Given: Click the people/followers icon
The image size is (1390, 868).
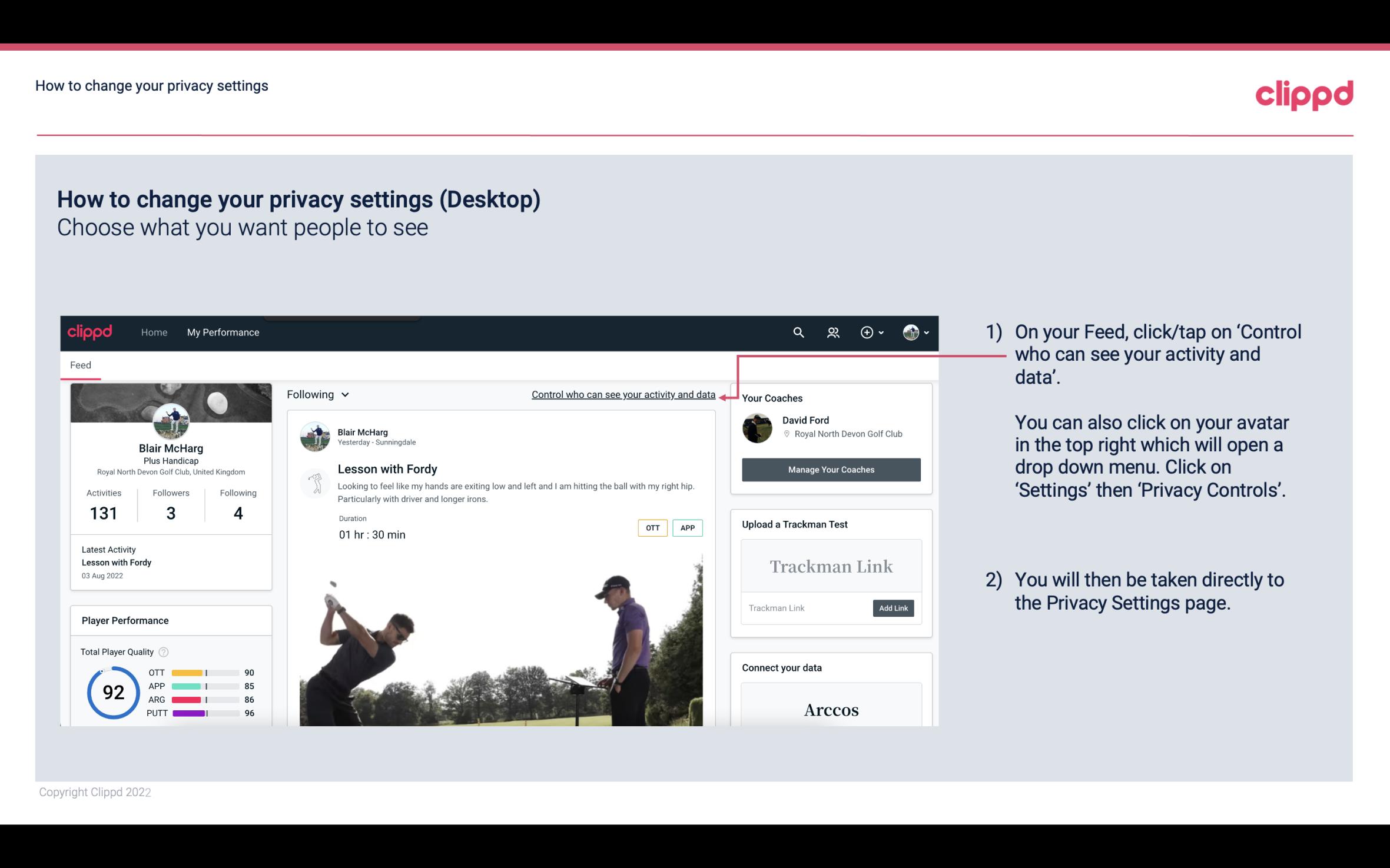Looking at the screenshot, I should point(833,332).
